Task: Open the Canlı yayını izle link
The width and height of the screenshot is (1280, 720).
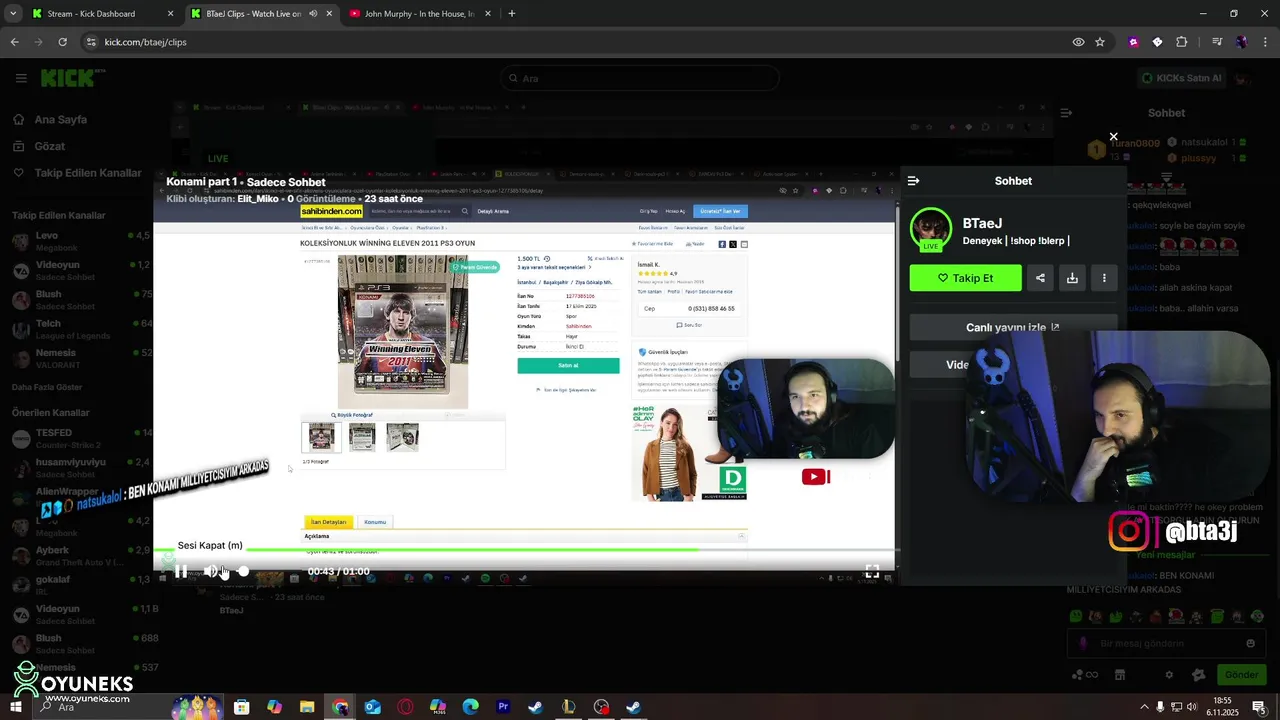Action: (x=1012, y=327)
